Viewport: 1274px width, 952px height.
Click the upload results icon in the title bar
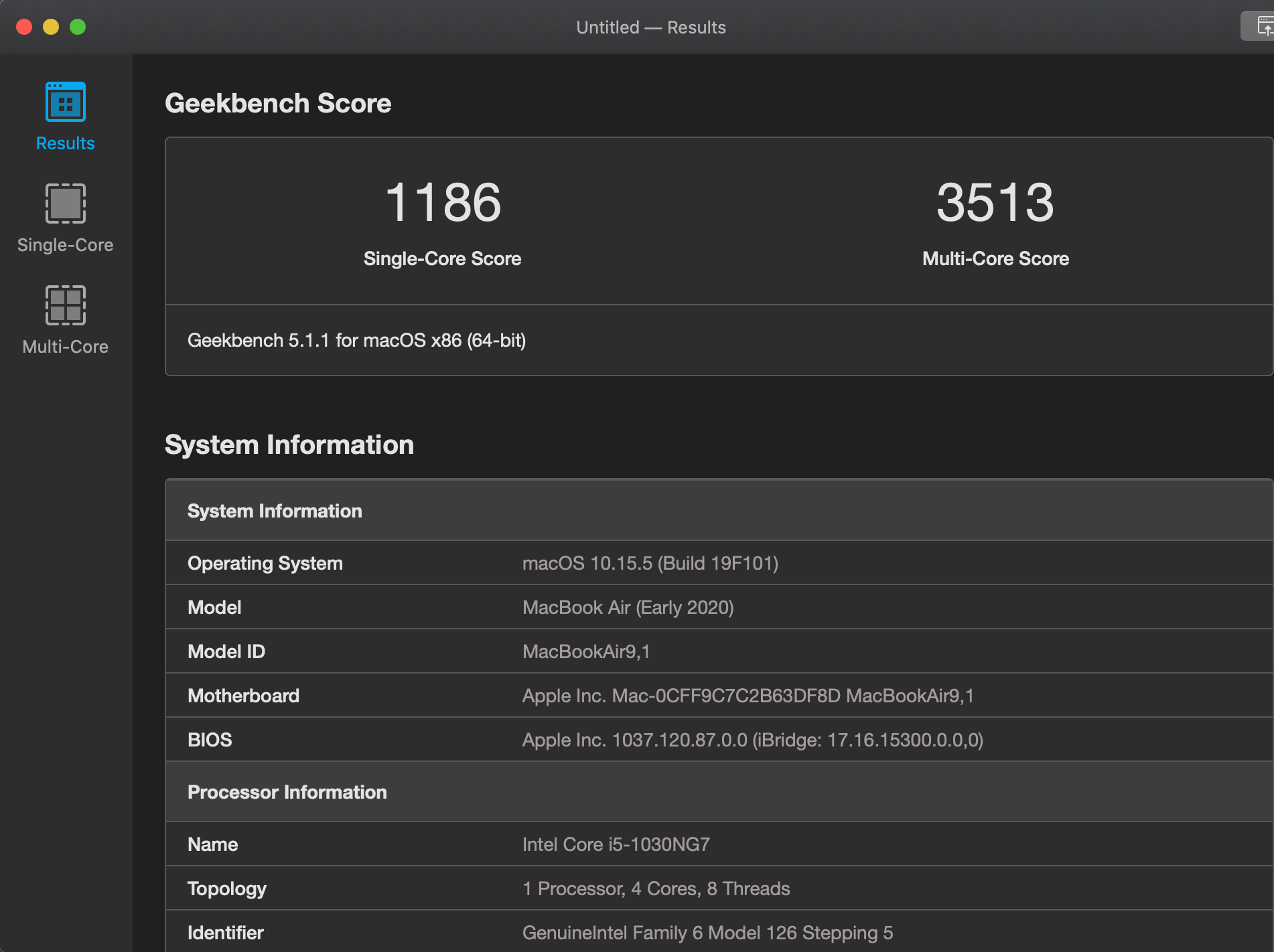coord(1262,27)
